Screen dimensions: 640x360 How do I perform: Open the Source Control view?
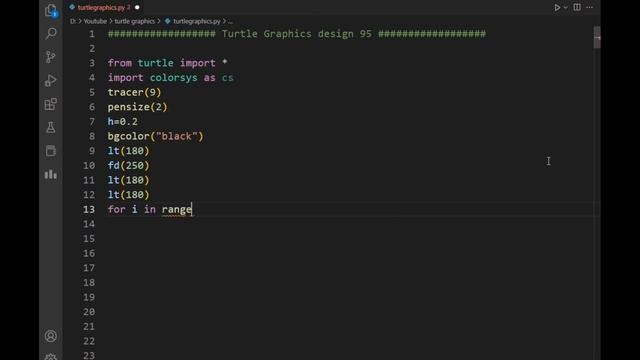[51, 57]
